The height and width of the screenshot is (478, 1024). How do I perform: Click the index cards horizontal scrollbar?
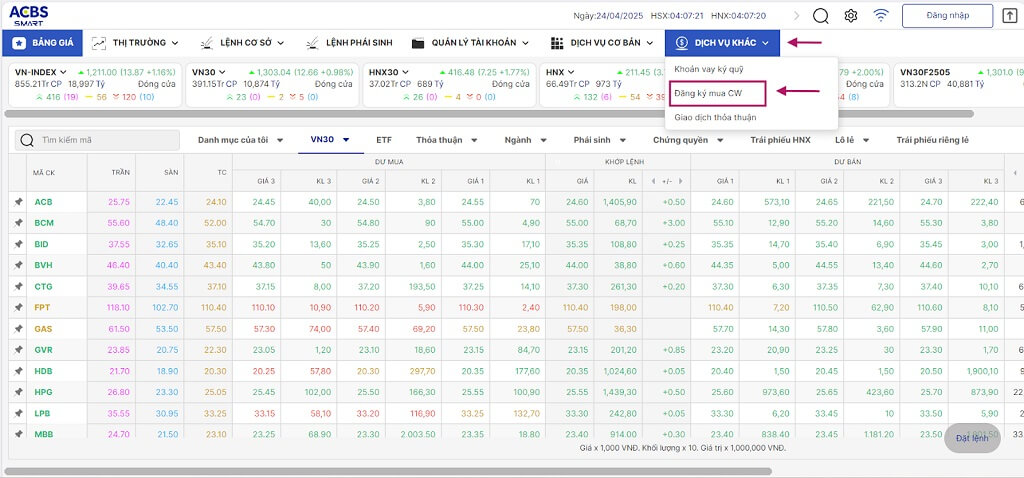[x=489, y=114]
